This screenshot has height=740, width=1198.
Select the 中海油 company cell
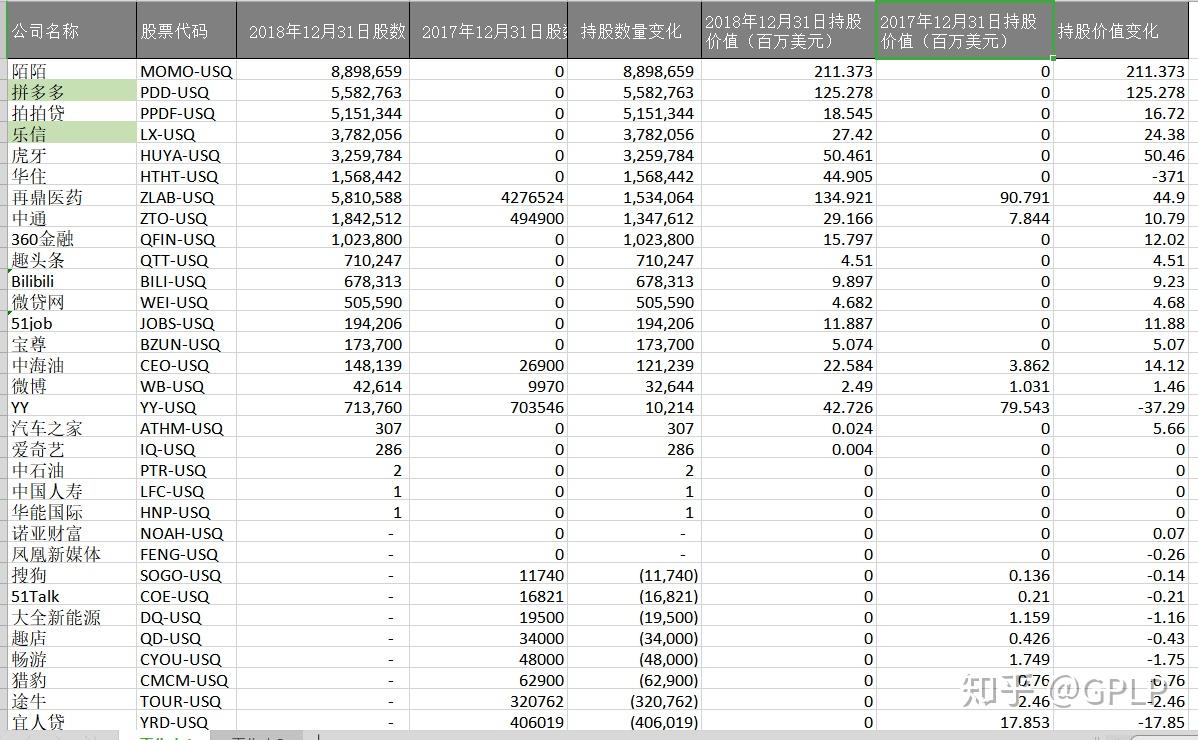pos(72,365)
